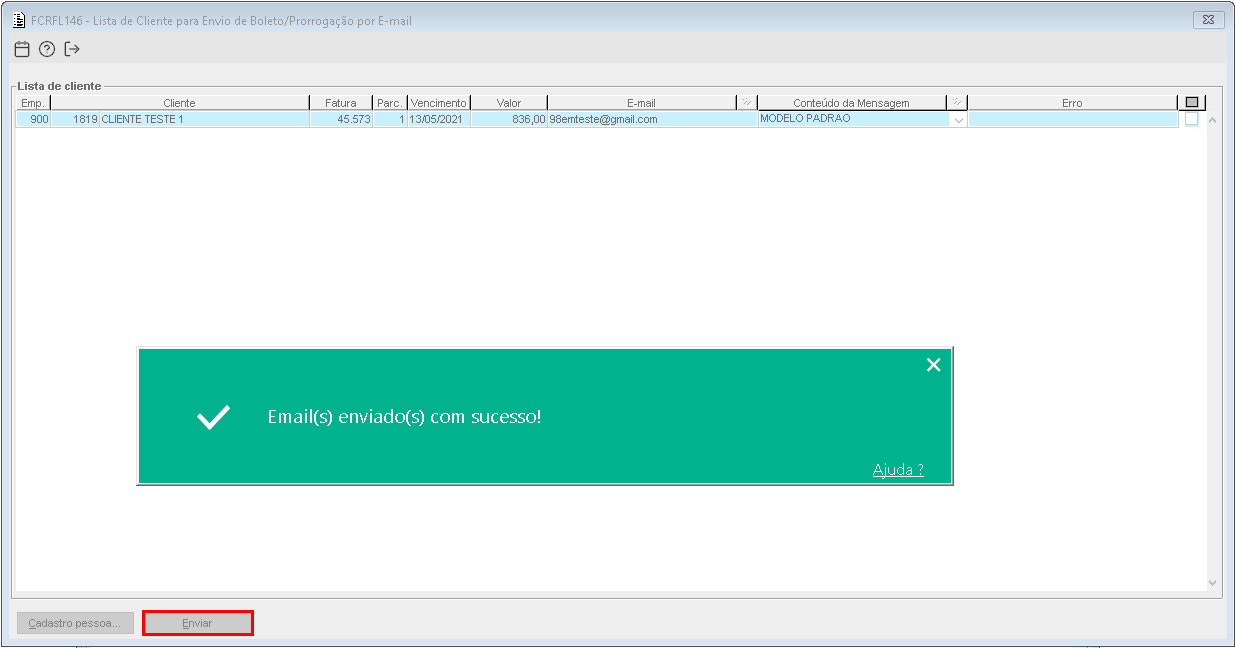Click the Enviar button
The height and width of the screenshot is (648, 1235).
click(x=197, y=623)
